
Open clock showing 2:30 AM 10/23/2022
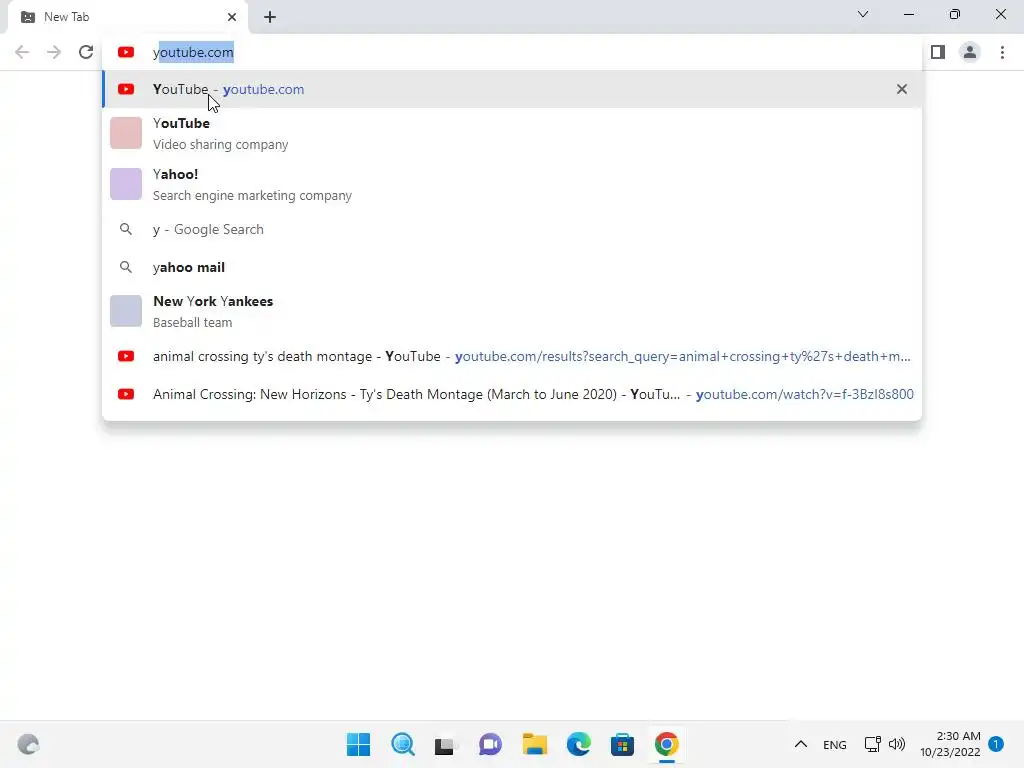point(950,744)
